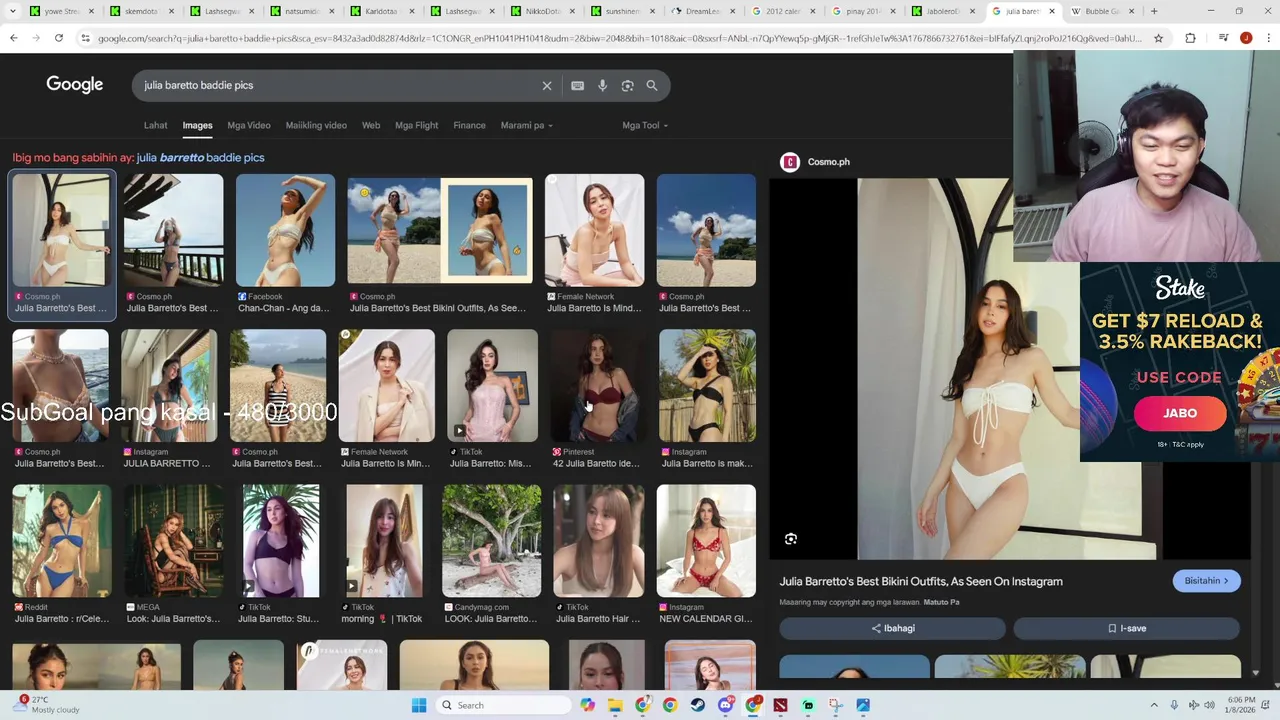This screenshot has width=1280, height=720.
Task: Click the JABO code button in Stake ad
Action: click(x=1180, y=413)
